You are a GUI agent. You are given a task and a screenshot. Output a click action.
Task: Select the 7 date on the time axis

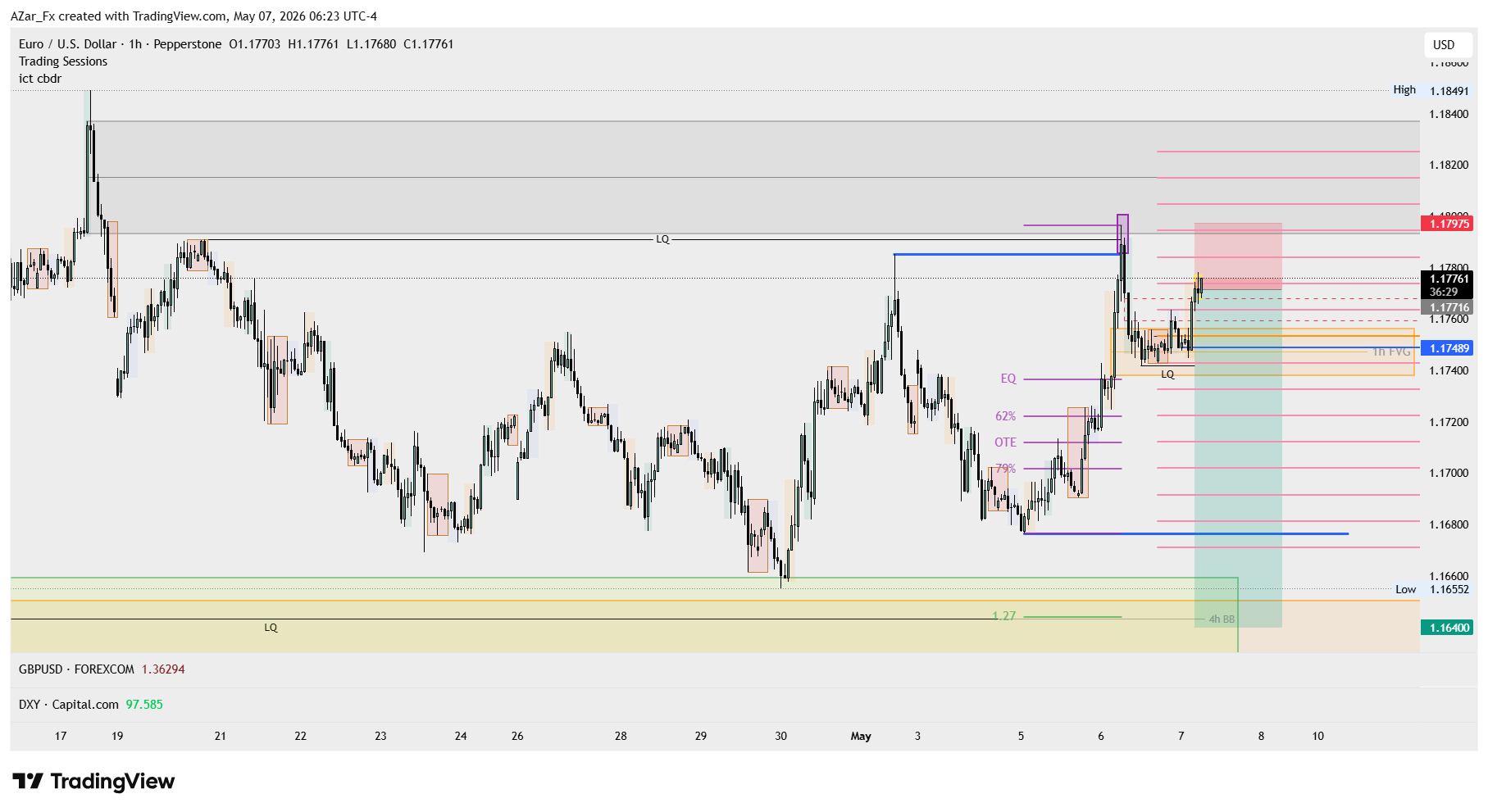click(1181, 736)
